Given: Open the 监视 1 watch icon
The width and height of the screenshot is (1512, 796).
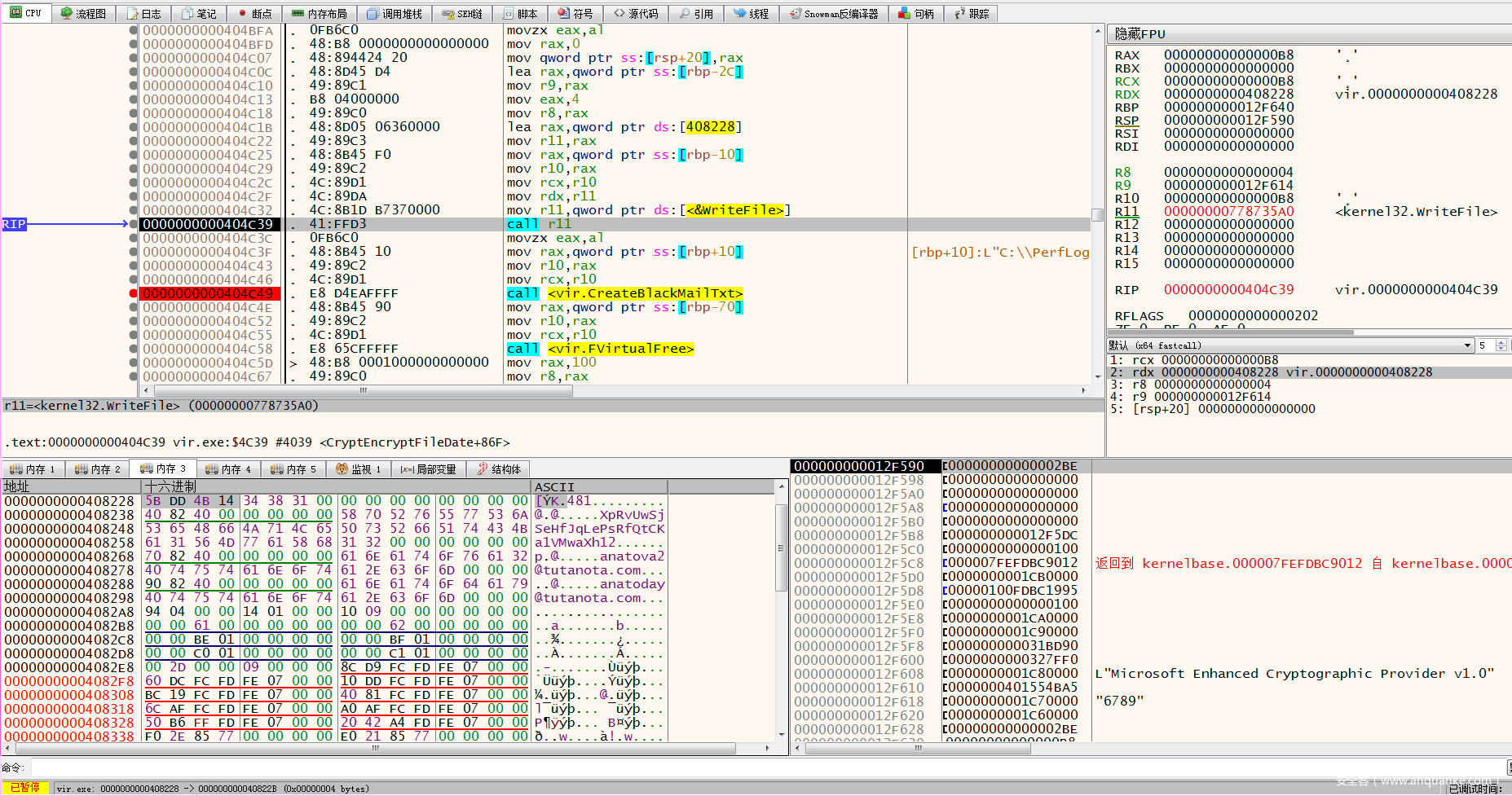Looking at the screenshot, I should (342, 469).
